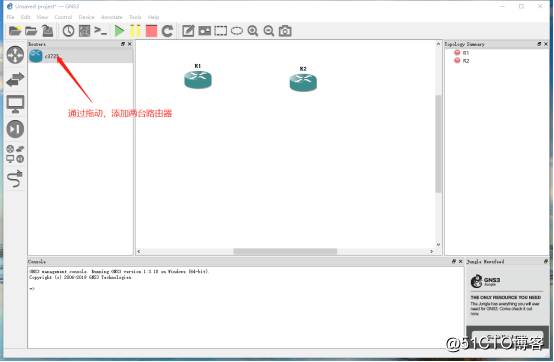Open the File menu
Viewport: 554px width, 362px height.
click(x=11, y=17)
